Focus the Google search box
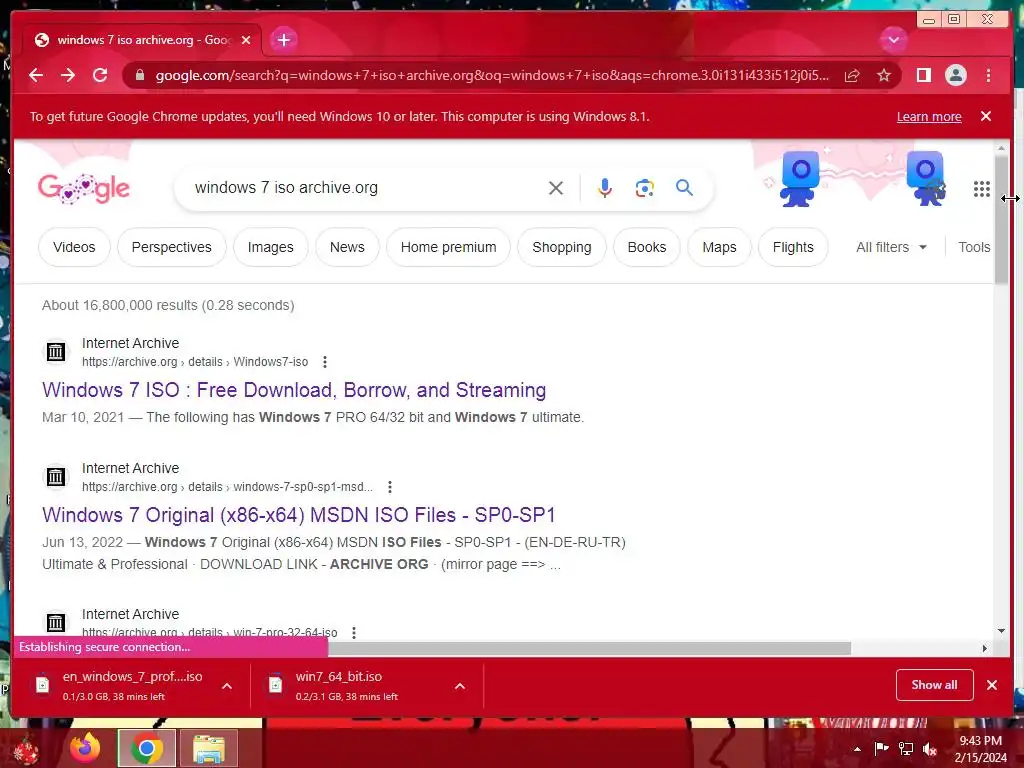This screenshot has width=1024, height=768. click(x=366, y=188)
